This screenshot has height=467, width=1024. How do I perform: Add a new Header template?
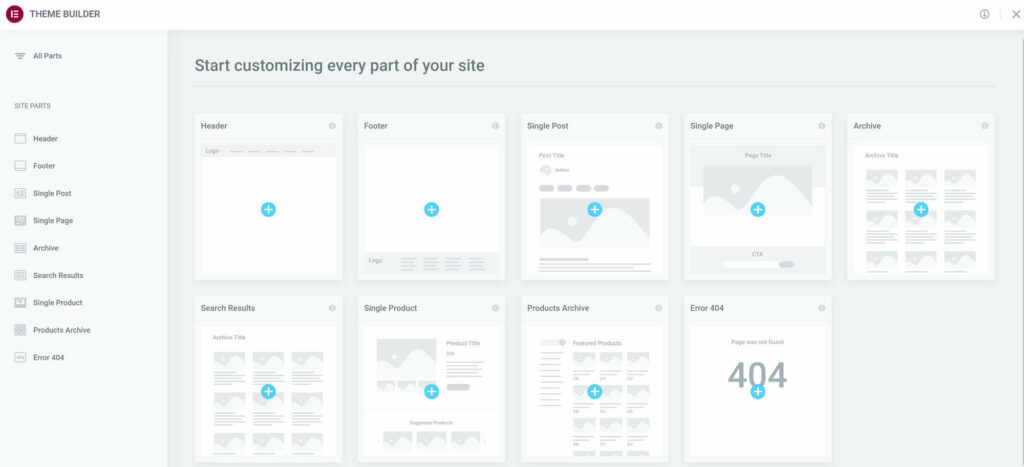tap(268, 210)
